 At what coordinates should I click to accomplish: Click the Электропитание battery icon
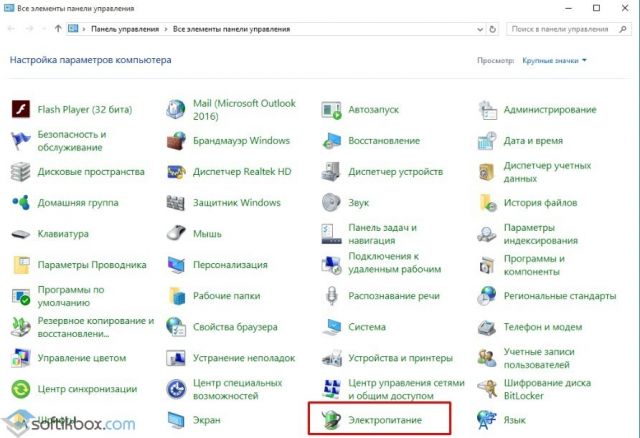pyautogui.click(x=331, y=420)
